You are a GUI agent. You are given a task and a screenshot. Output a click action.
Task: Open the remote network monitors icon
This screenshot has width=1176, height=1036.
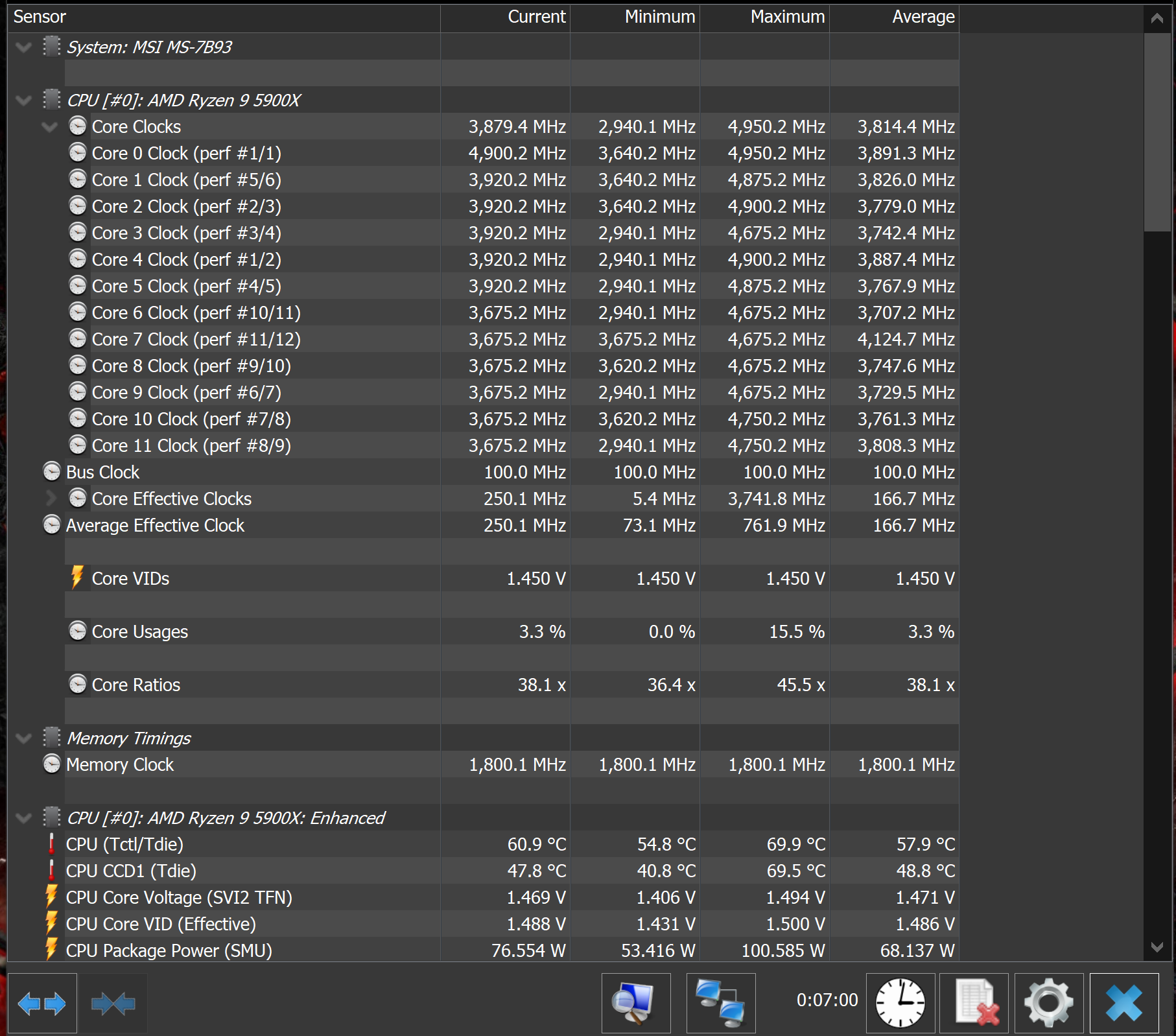[721, 1004]
